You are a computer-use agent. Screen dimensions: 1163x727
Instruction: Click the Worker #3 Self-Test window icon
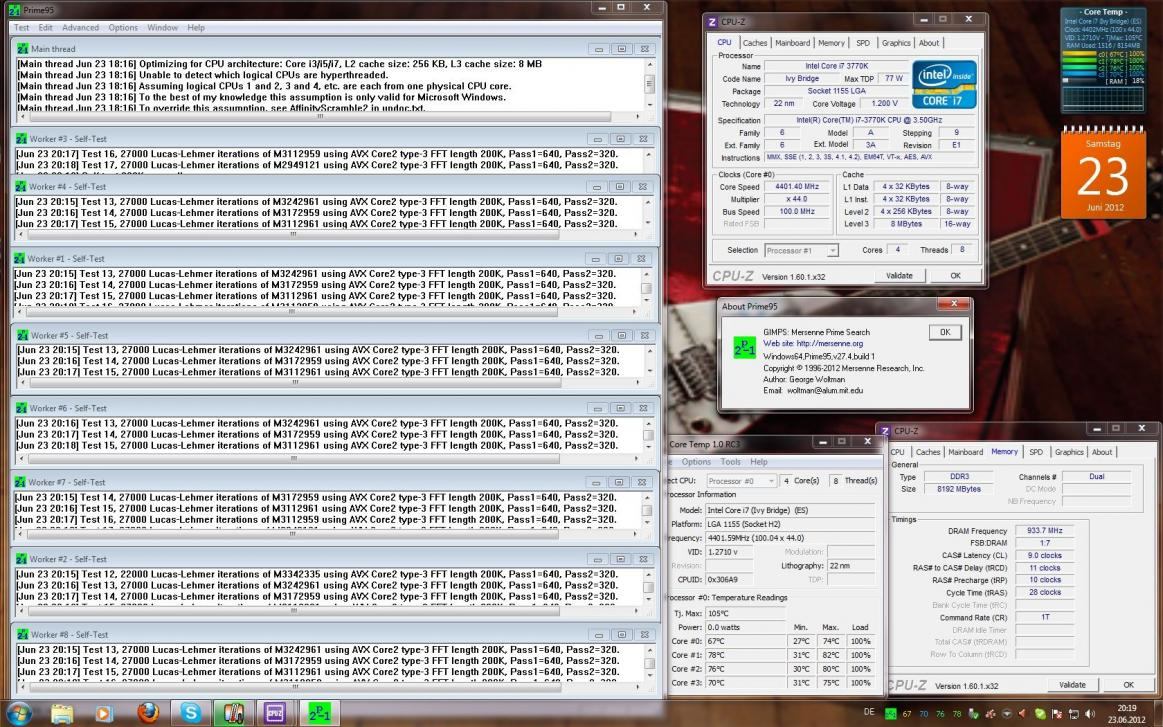22,139
